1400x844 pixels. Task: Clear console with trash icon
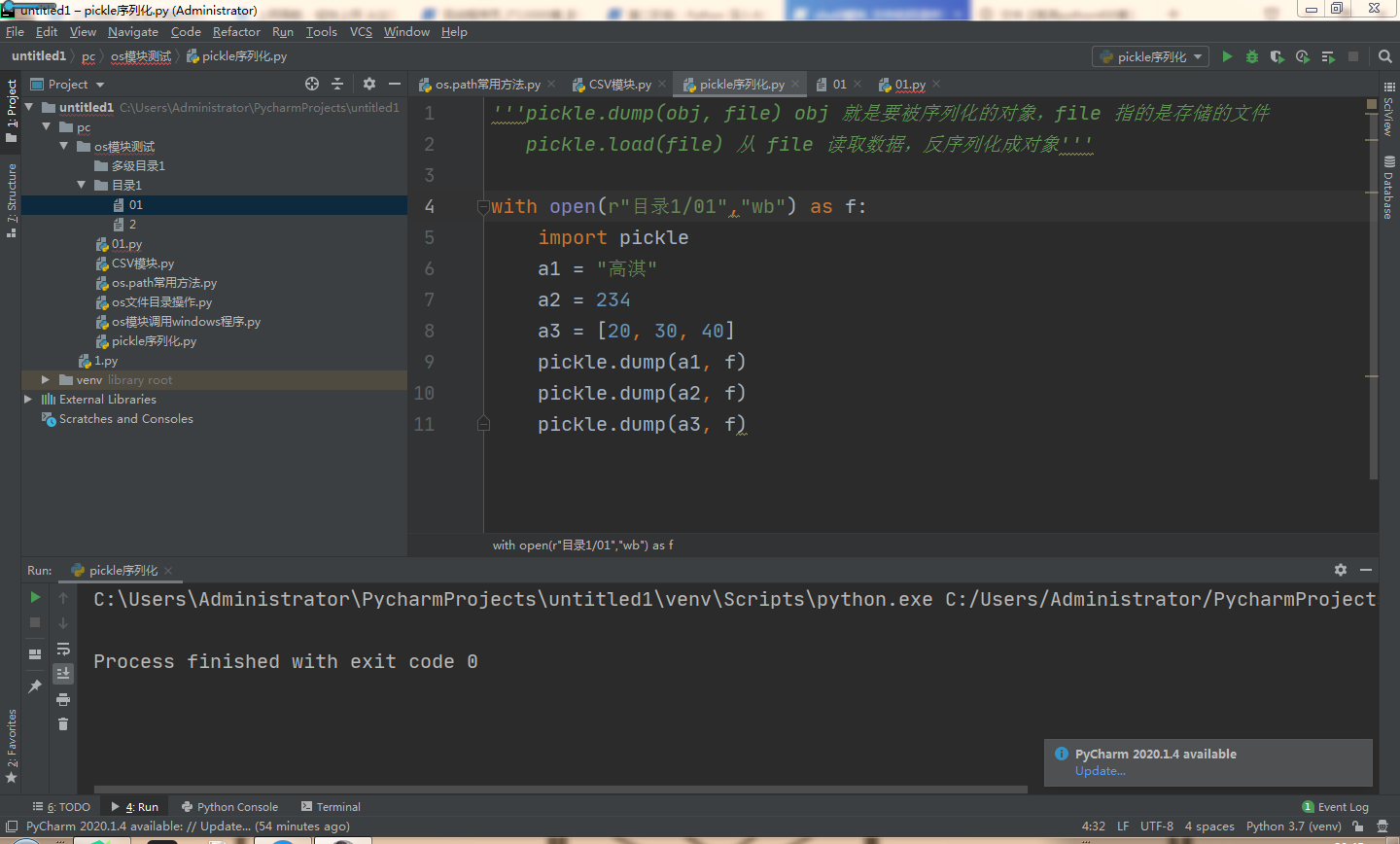(63, 723)
